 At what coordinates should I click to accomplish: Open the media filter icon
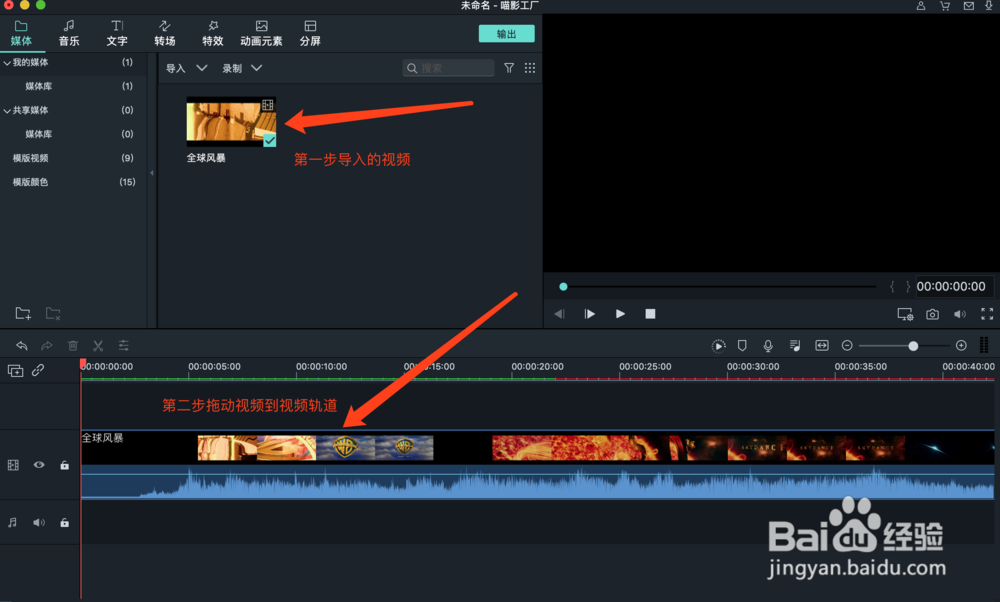click(x=509, y=68)
